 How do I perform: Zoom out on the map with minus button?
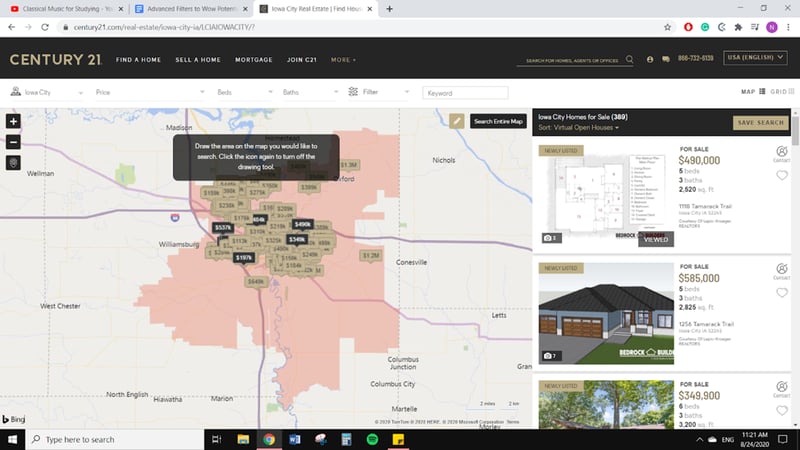pos(13,142)
